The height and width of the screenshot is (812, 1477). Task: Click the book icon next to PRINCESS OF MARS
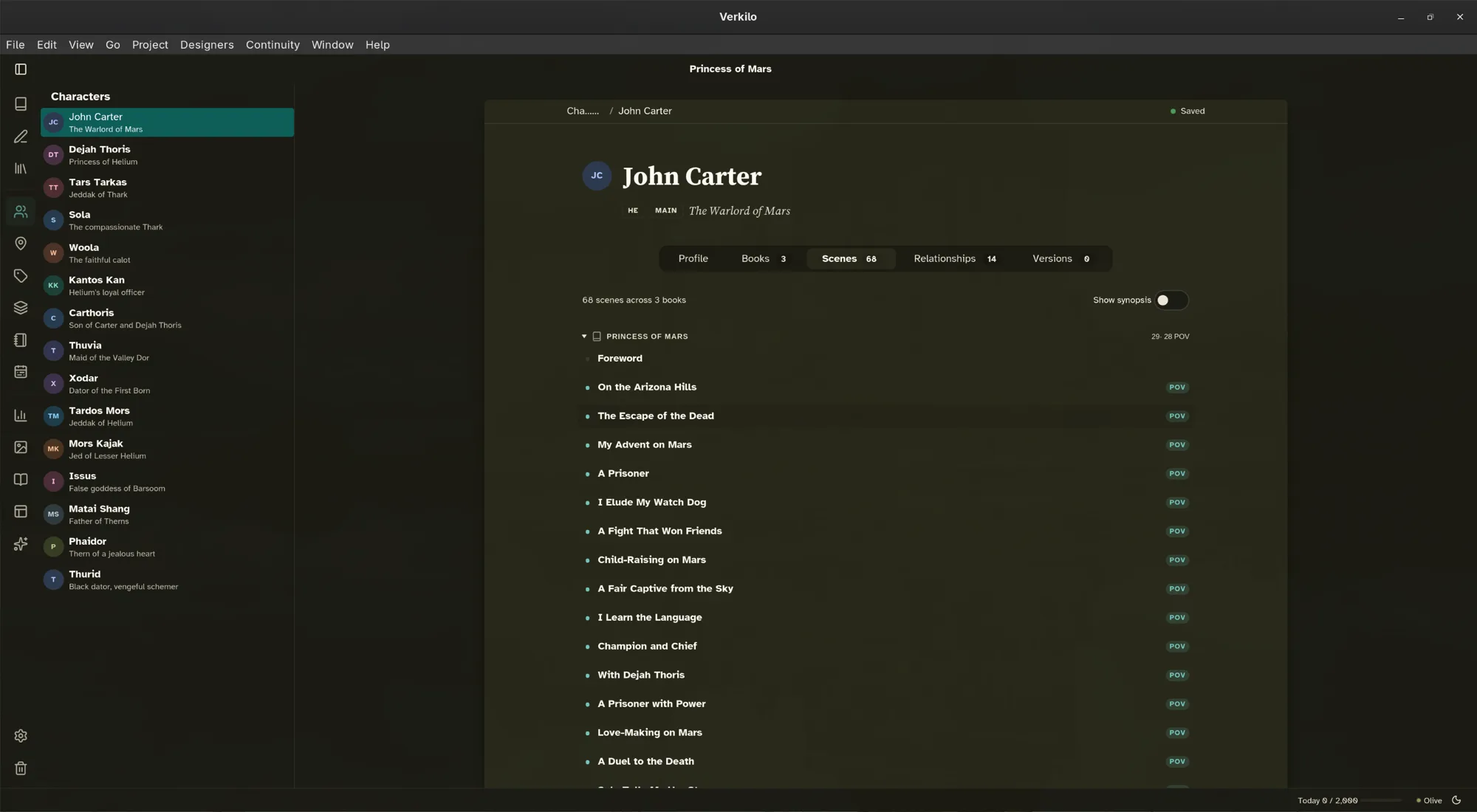click(x=597, y=337)
